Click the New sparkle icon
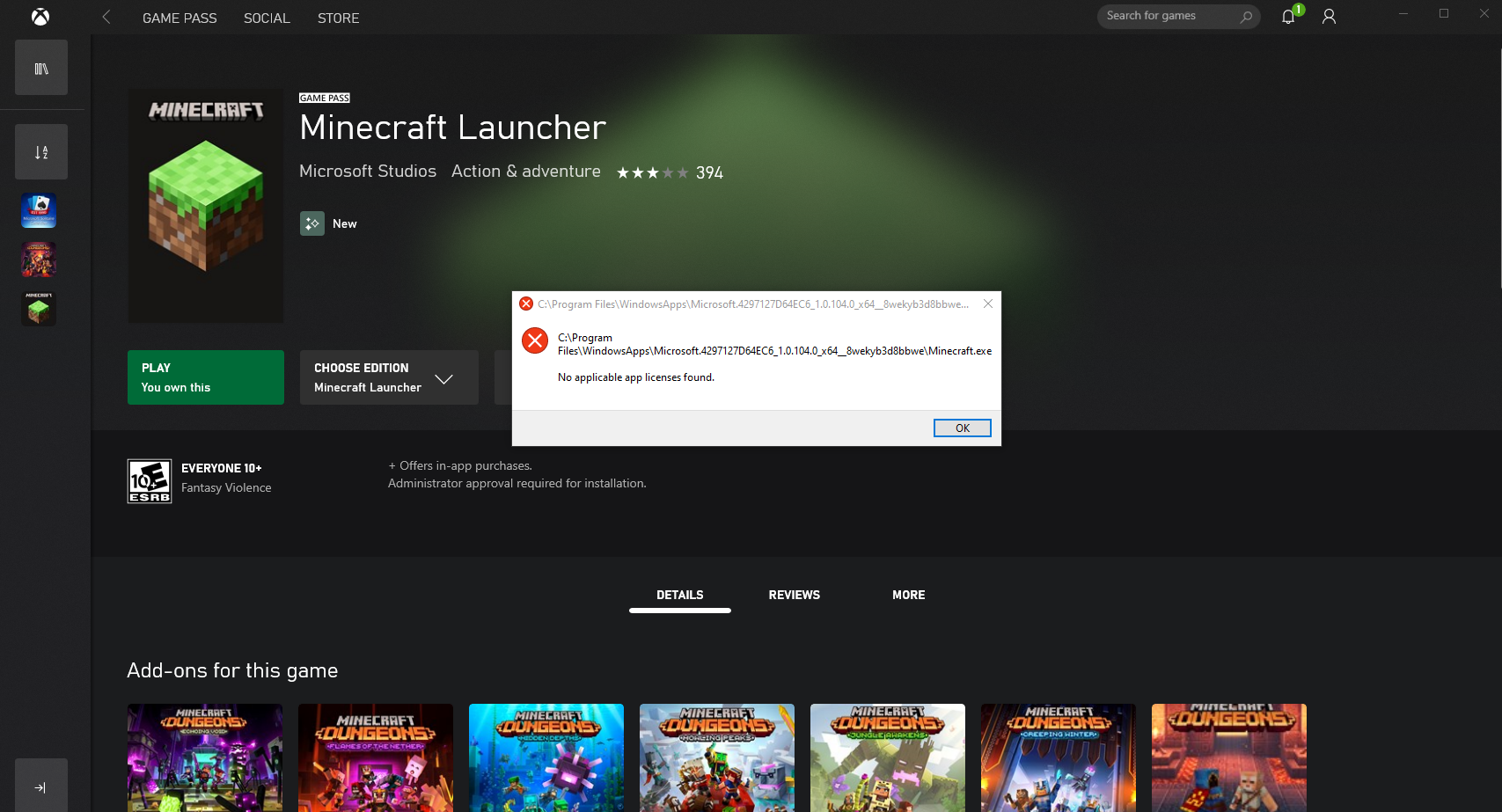The height and width of the screenshot is (812, 1502). [x=312, y=223]
